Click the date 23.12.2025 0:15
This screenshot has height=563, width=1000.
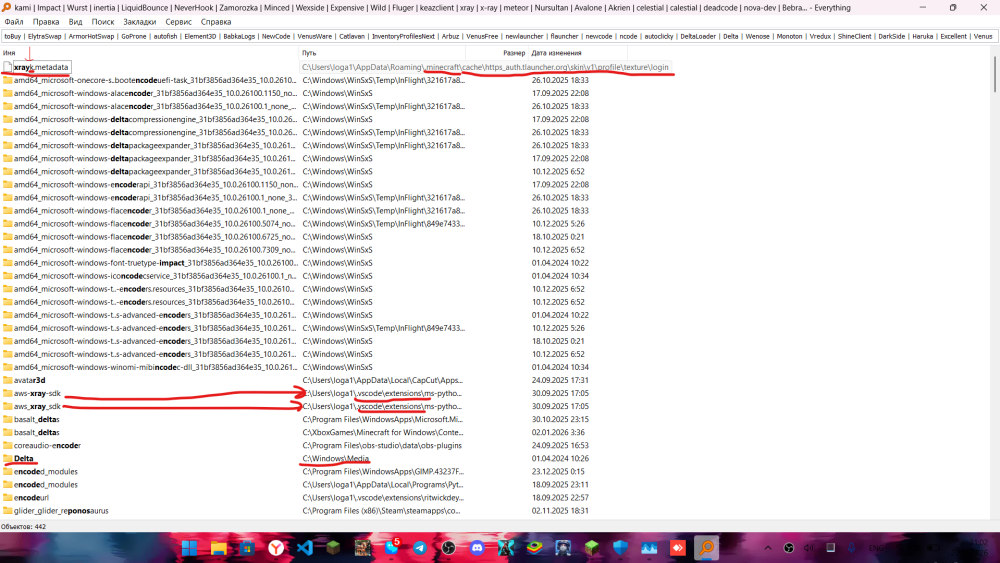pyautogui.click(x=558, y=472)
